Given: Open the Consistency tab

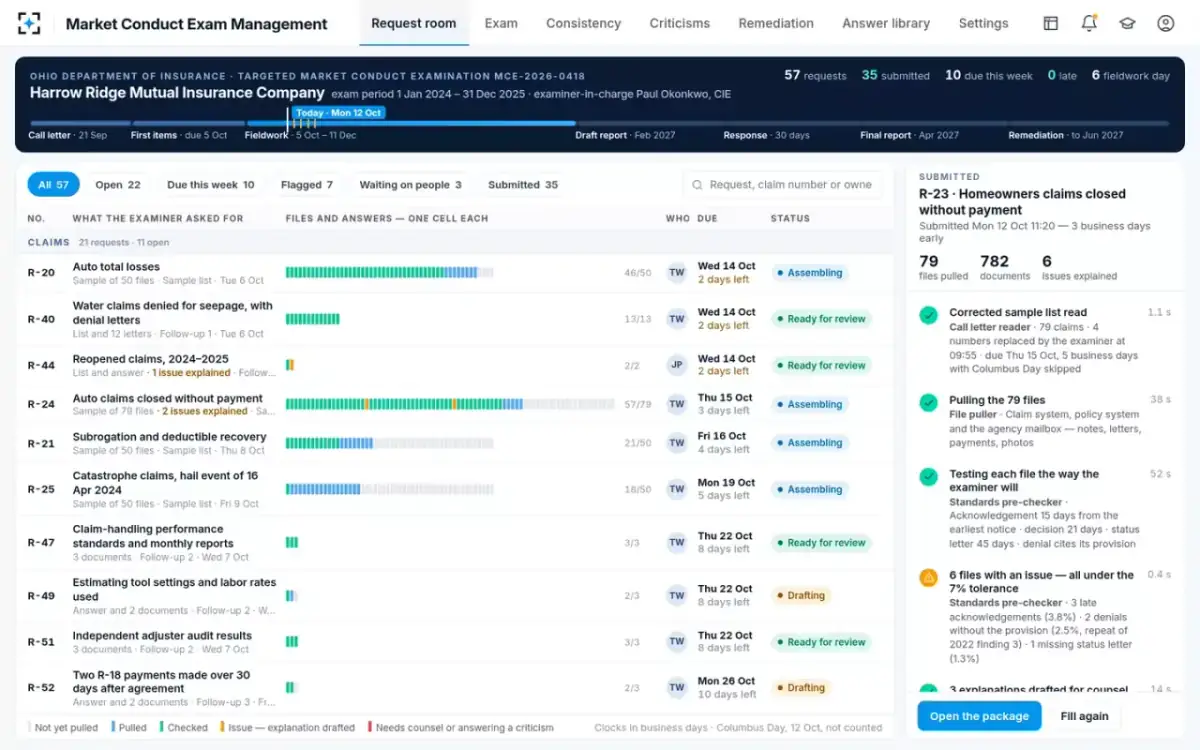Looking at the screenshot, I should point(583,23).
